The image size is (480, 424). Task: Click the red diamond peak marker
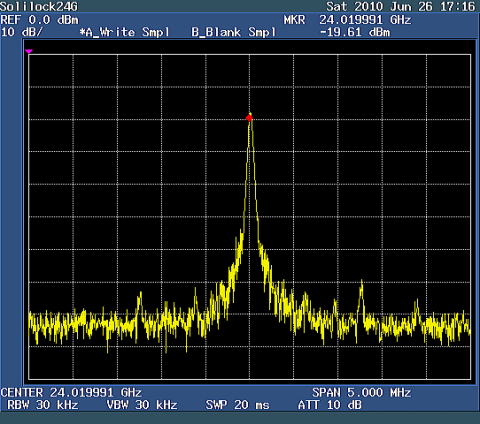coord(249,118)
